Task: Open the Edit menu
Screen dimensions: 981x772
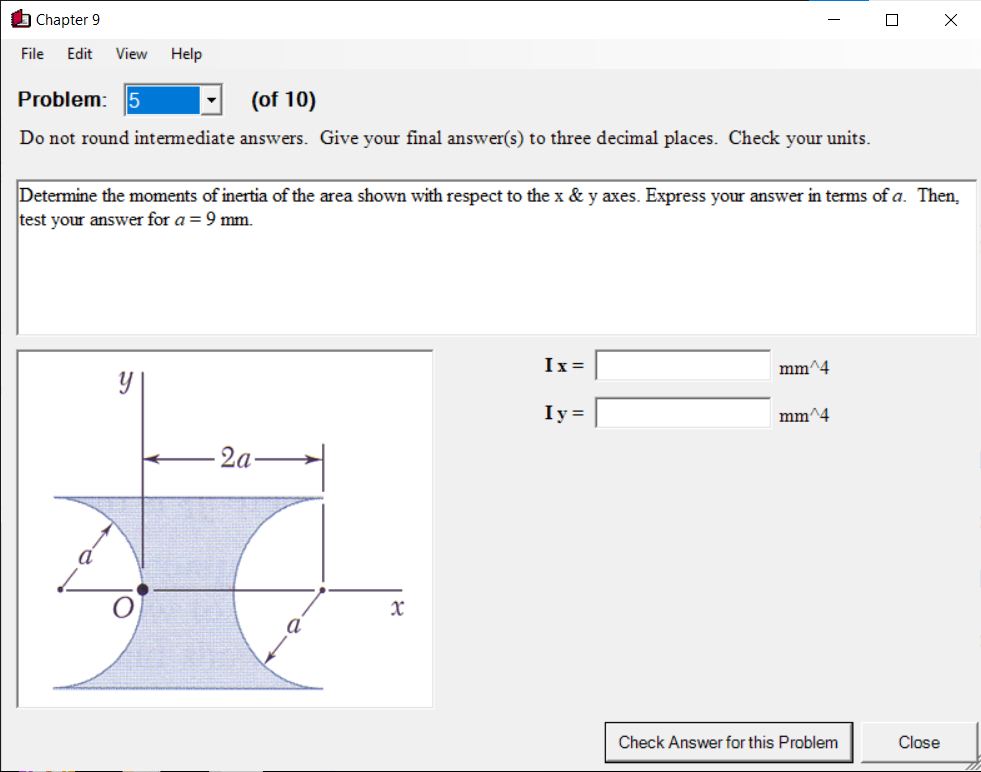Action: click(x=79, y=54)
